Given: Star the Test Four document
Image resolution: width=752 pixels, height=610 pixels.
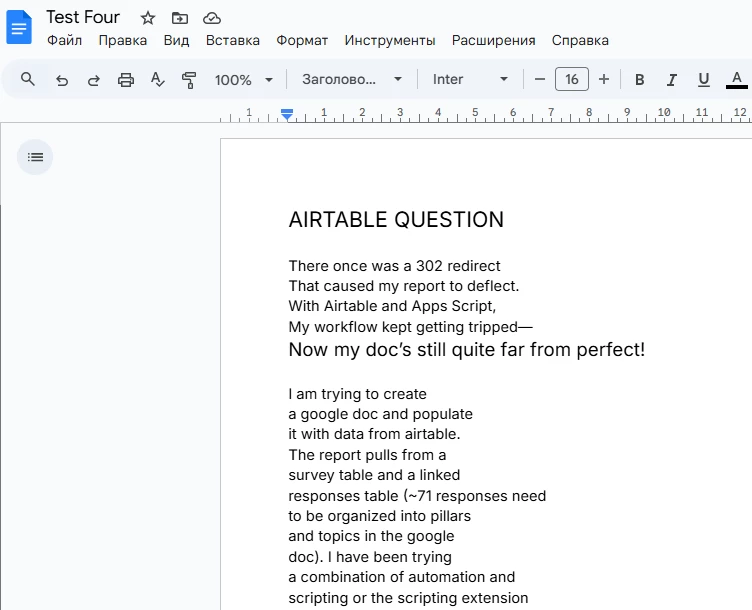Looking at the screenshot, I should click(148, 18).
